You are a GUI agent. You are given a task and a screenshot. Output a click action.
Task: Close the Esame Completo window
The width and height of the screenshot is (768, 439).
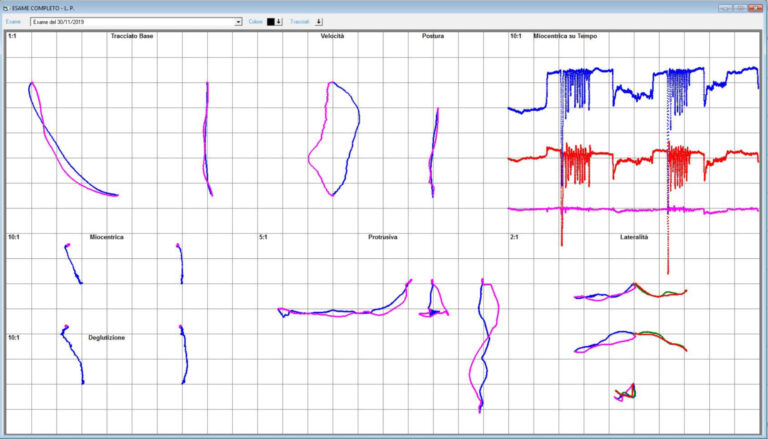tap(755, 7)
